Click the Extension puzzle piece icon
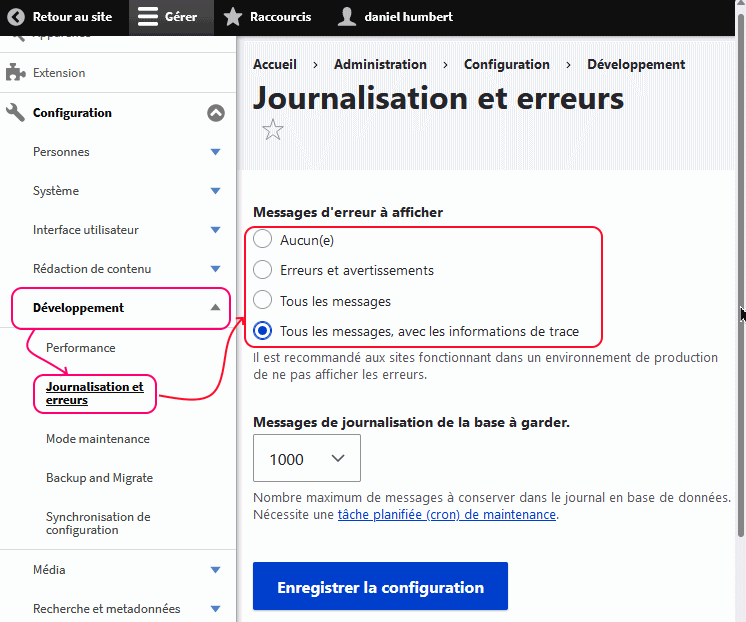 (x=15, y=72)
